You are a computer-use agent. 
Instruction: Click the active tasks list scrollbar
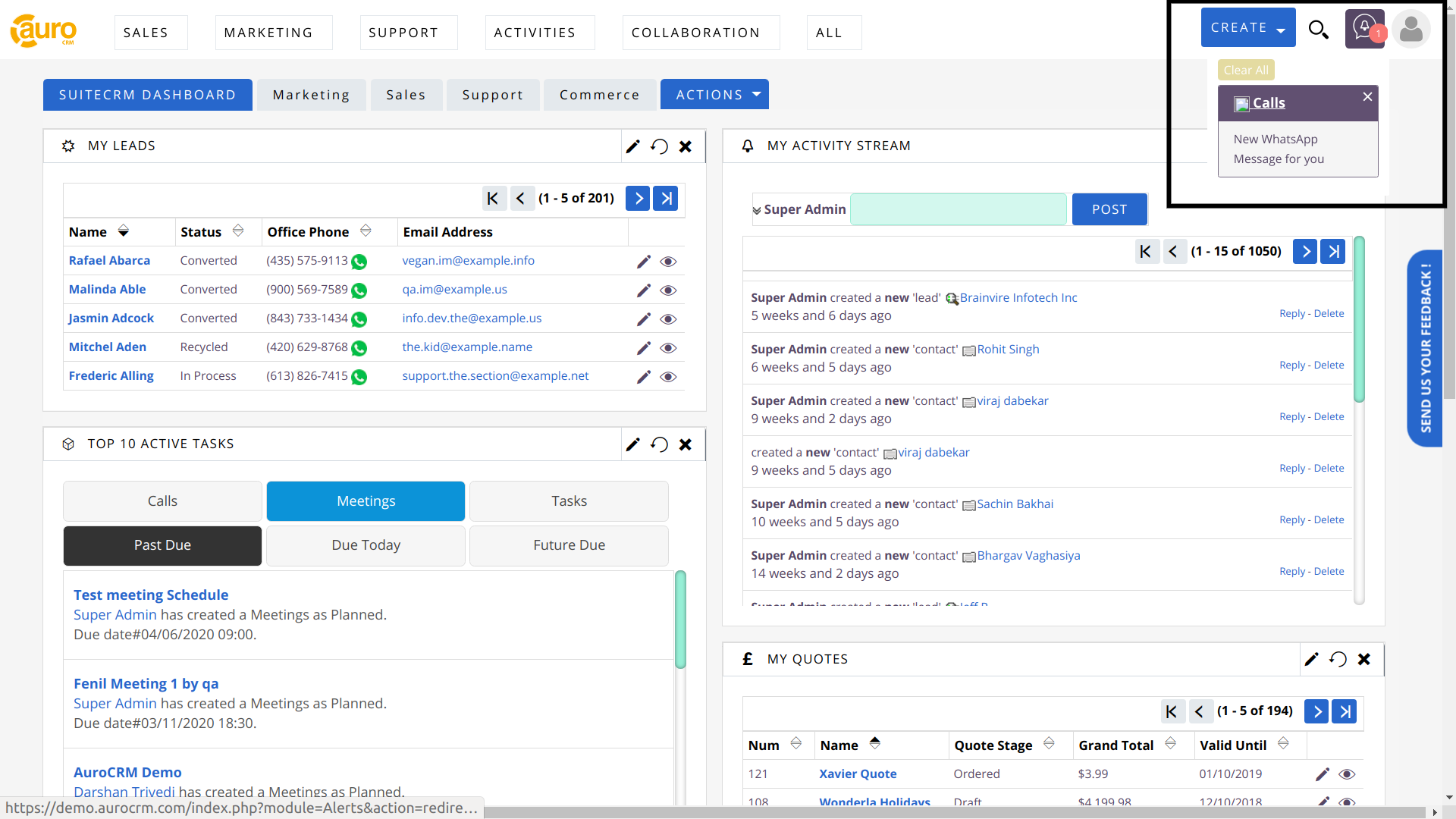tap(680, 619)
